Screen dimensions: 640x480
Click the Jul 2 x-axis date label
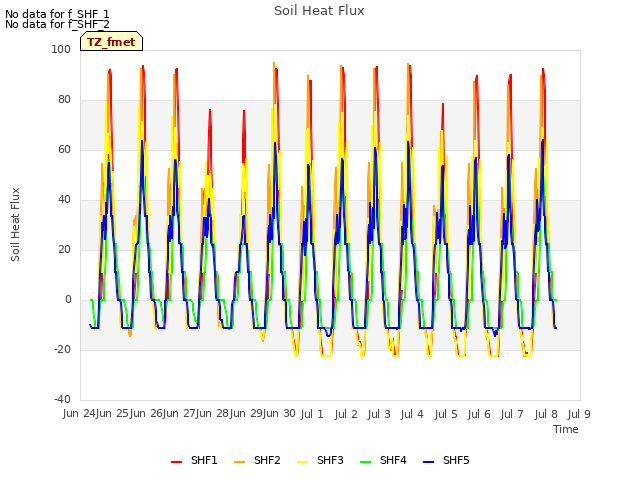pos(346,415)
